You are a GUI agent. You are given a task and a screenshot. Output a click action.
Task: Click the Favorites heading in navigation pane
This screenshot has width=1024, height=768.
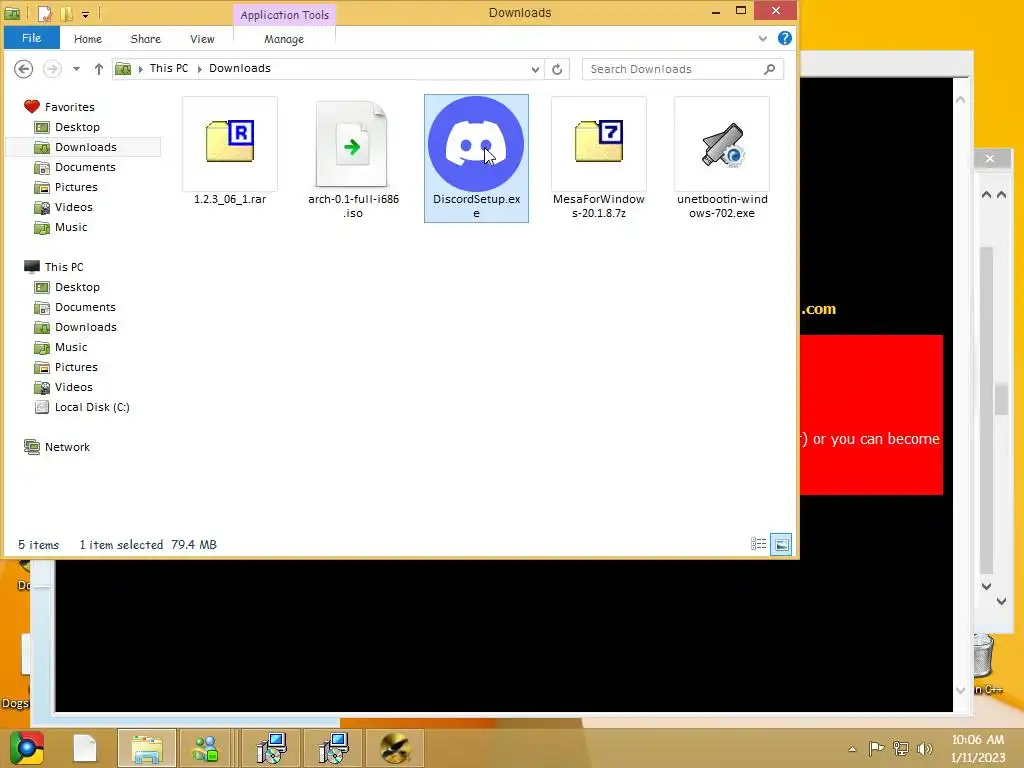click(69, 106)
